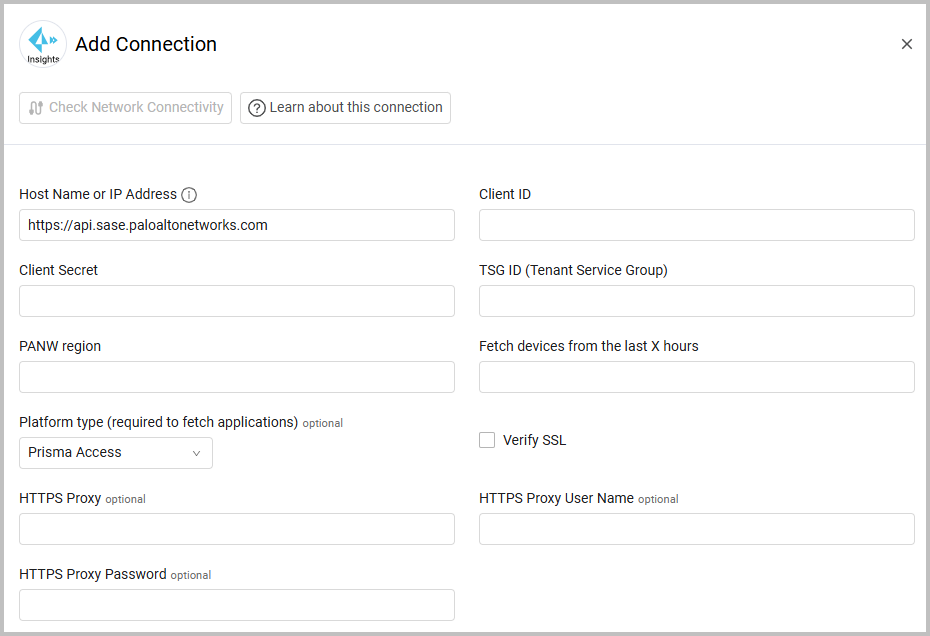Focus the Host Name or IP Address field
The image size is (930, 636).
point(236,225)
